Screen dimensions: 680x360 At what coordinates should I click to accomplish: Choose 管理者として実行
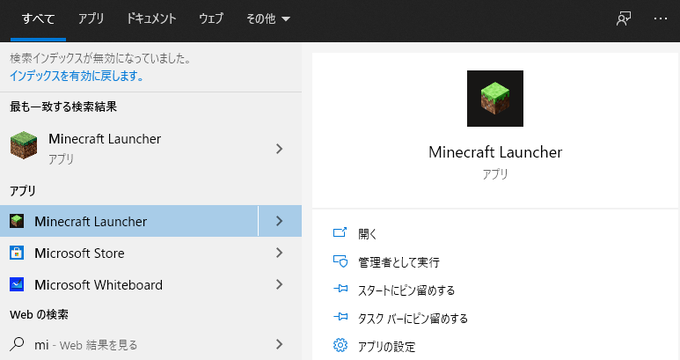[399, 262]
